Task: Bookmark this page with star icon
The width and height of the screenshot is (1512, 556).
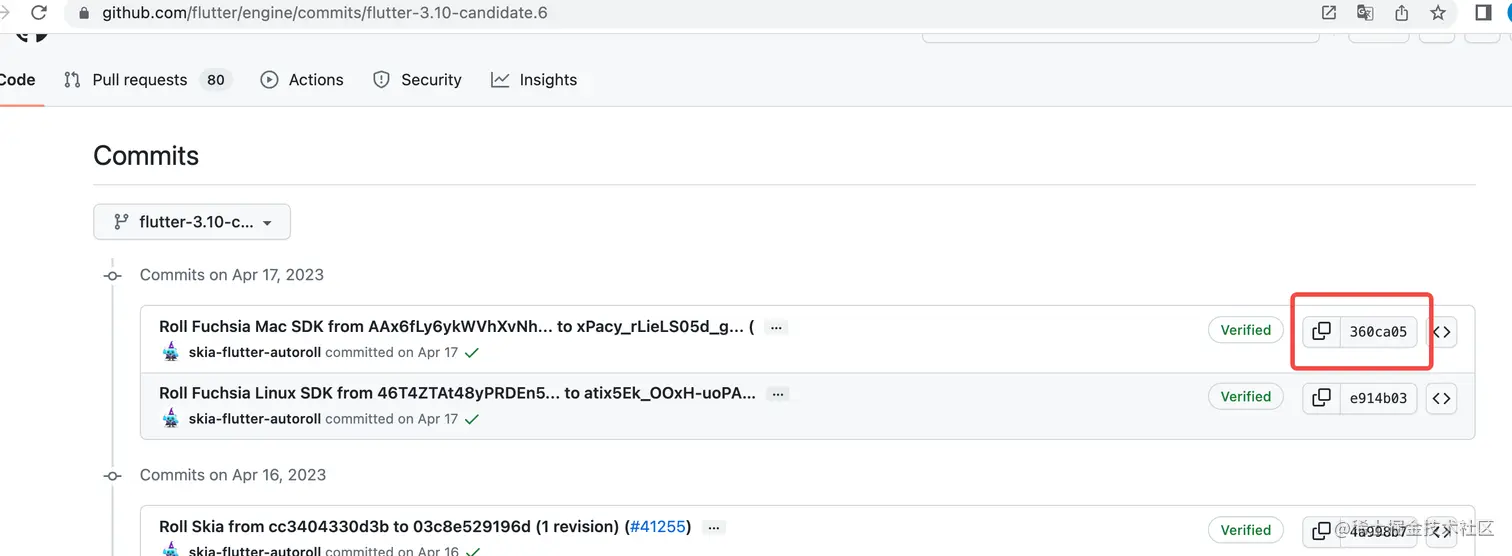Action: pyautogui.click(x=1438, y=13)
